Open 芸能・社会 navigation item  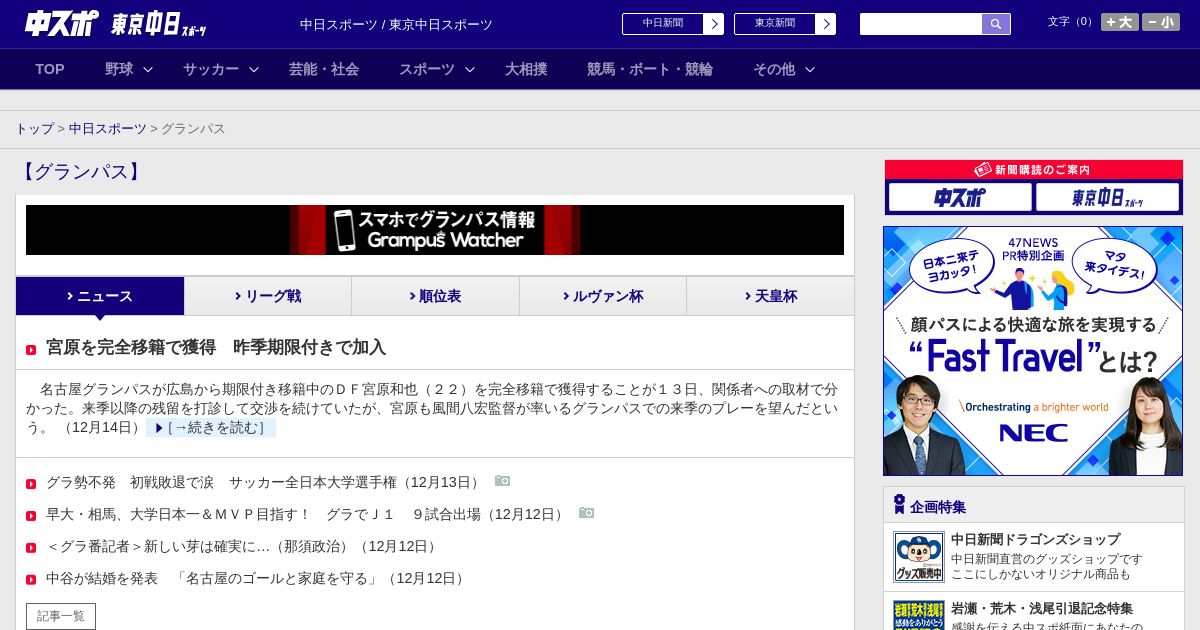click(x=324, y=69)
